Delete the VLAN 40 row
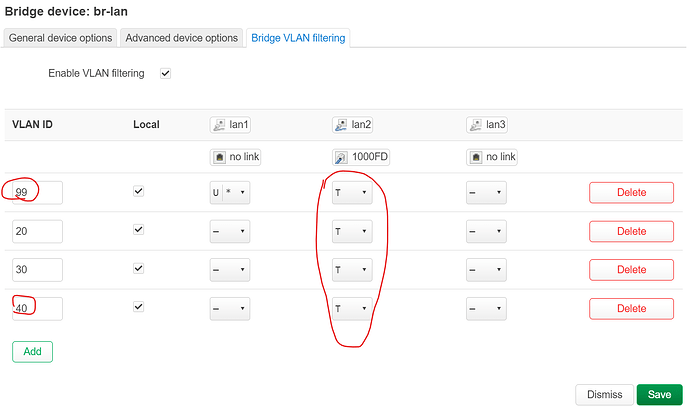Image resolution: width=690 pixels, height=407 pixels. point(631,308)
